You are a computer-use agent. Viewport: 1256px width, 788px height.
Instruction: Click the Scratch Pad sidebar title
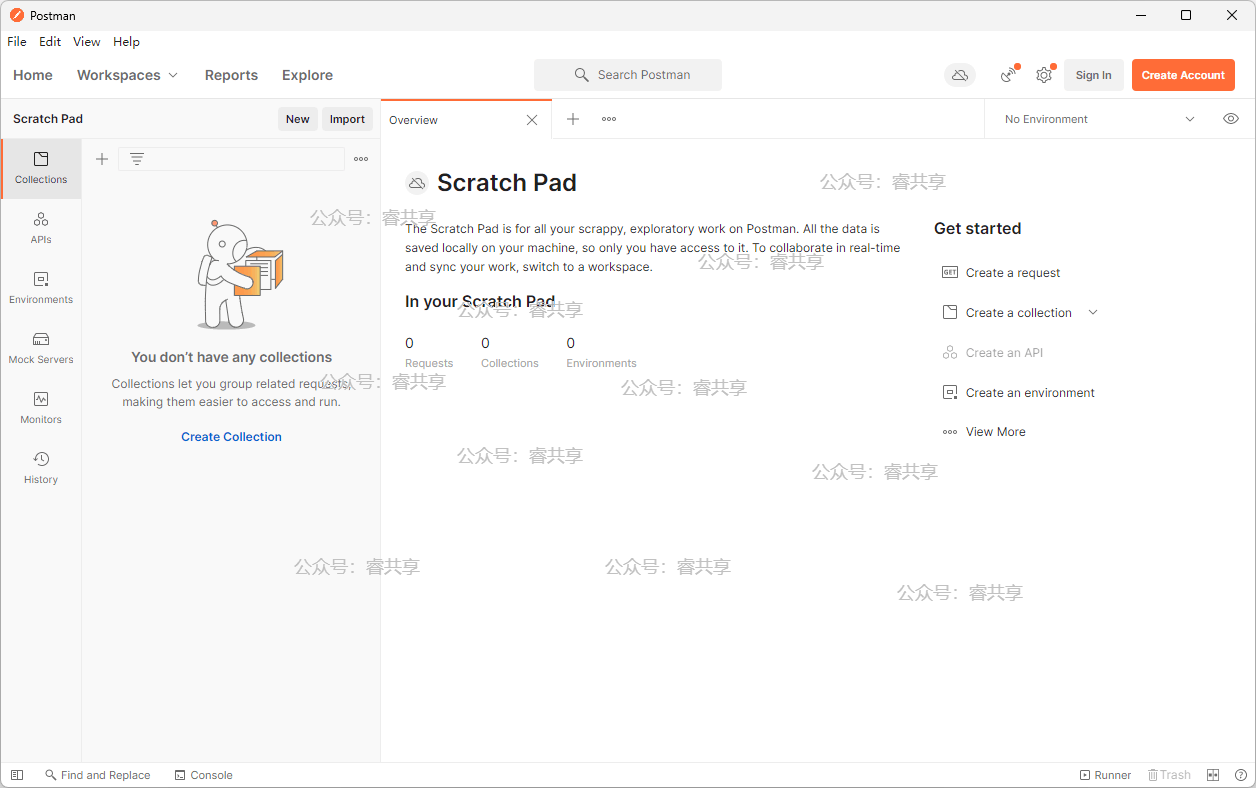tap(48, 119)
